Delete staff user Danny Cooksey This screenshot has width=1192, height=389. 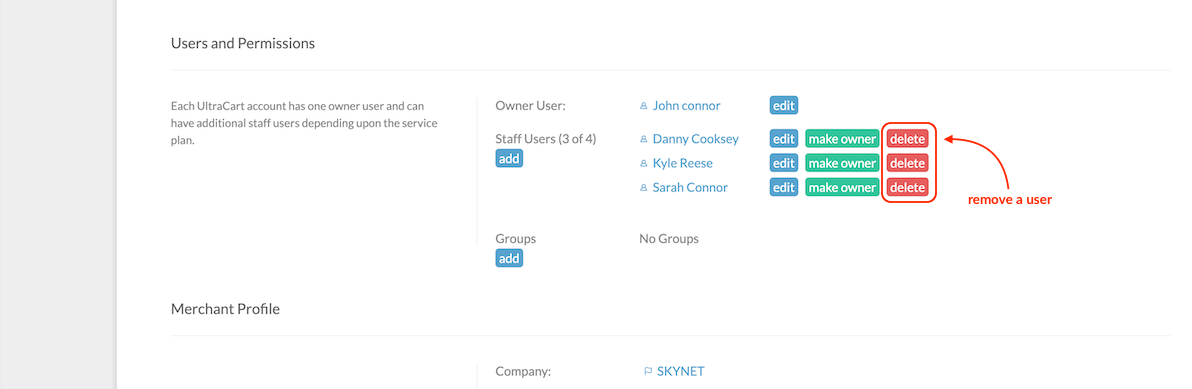(x=908, y=139)
